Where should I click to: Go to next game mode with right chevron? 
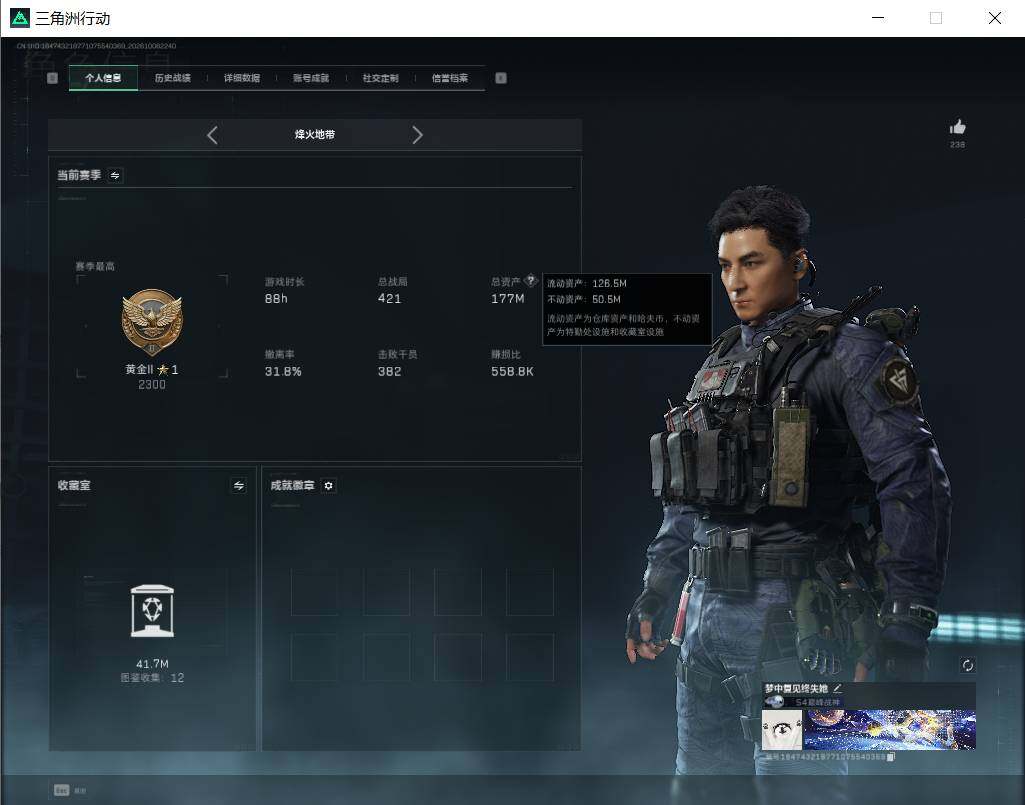(418, 135)
